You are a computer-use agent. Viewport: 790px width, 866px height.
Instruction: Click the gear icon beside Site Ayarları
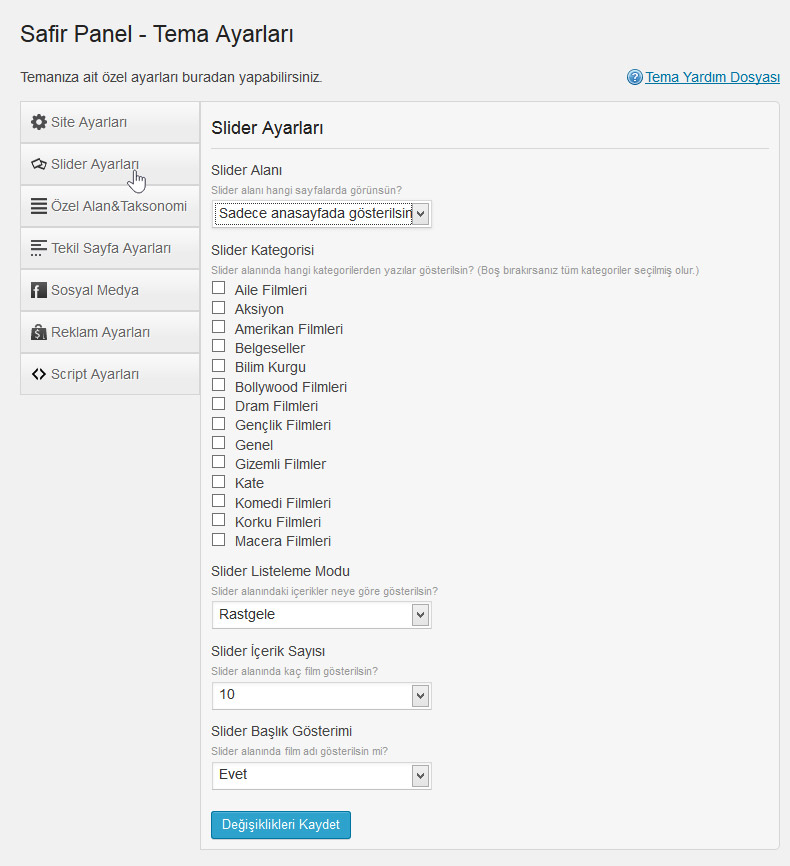point(39,122)
